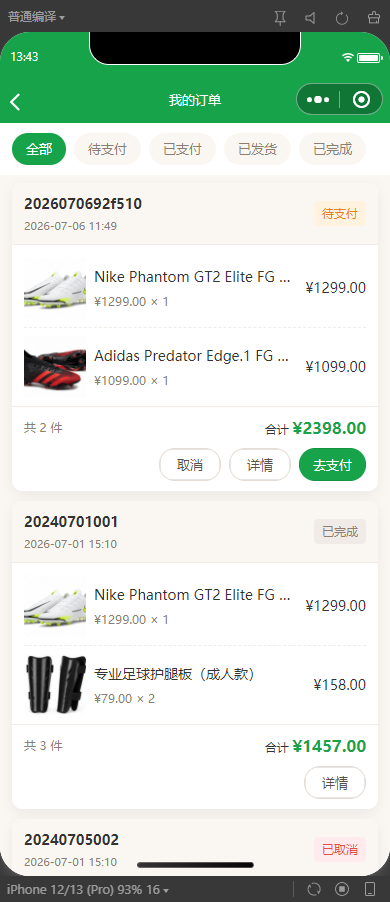390x902 pixels.
Task: Close mini program via capsule circle icon
Action: click(x=361, y=100)
